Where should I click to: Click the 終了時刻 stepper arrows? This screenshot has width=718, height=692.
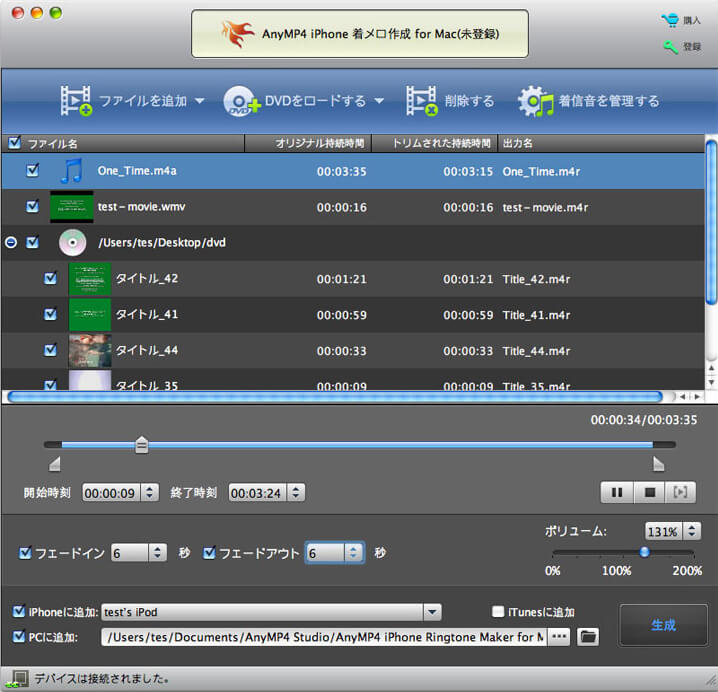click(x=296, y=493)
